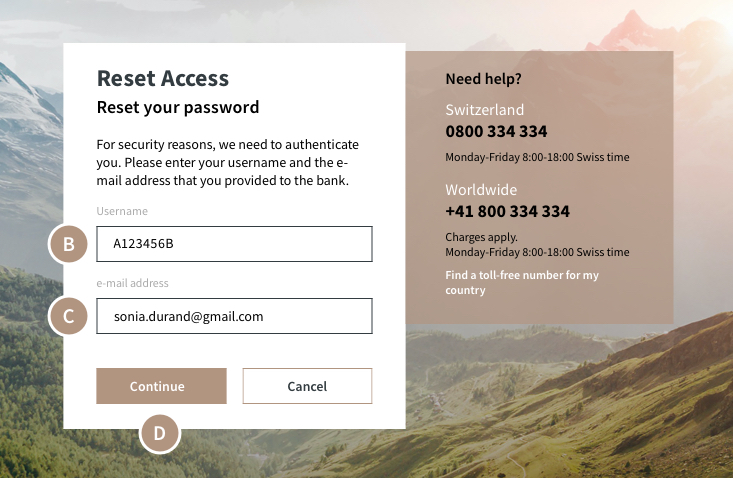
Task: Focus the Username field containing A123456B
Action: pos(234,244)
